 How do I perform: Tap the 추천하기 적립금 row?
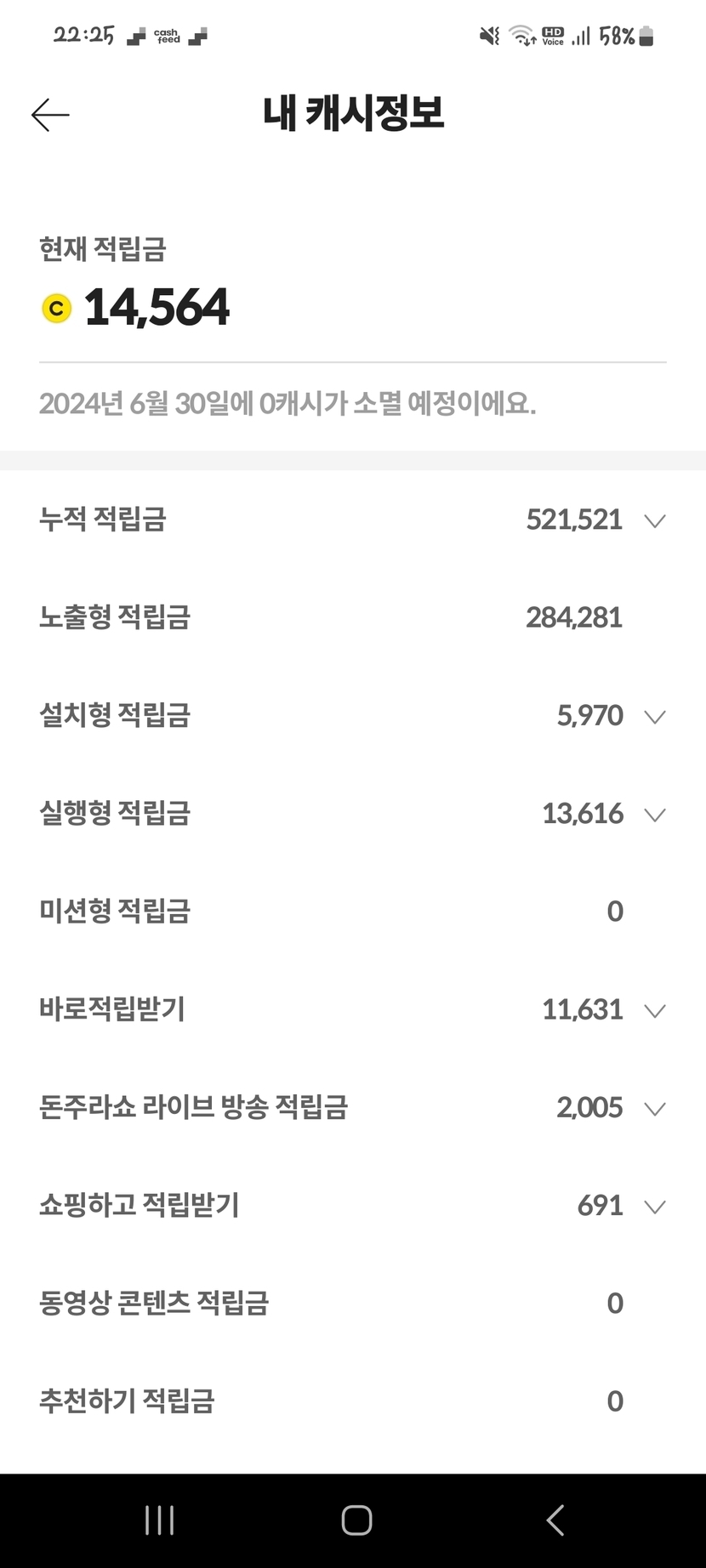coord(127,1401)
